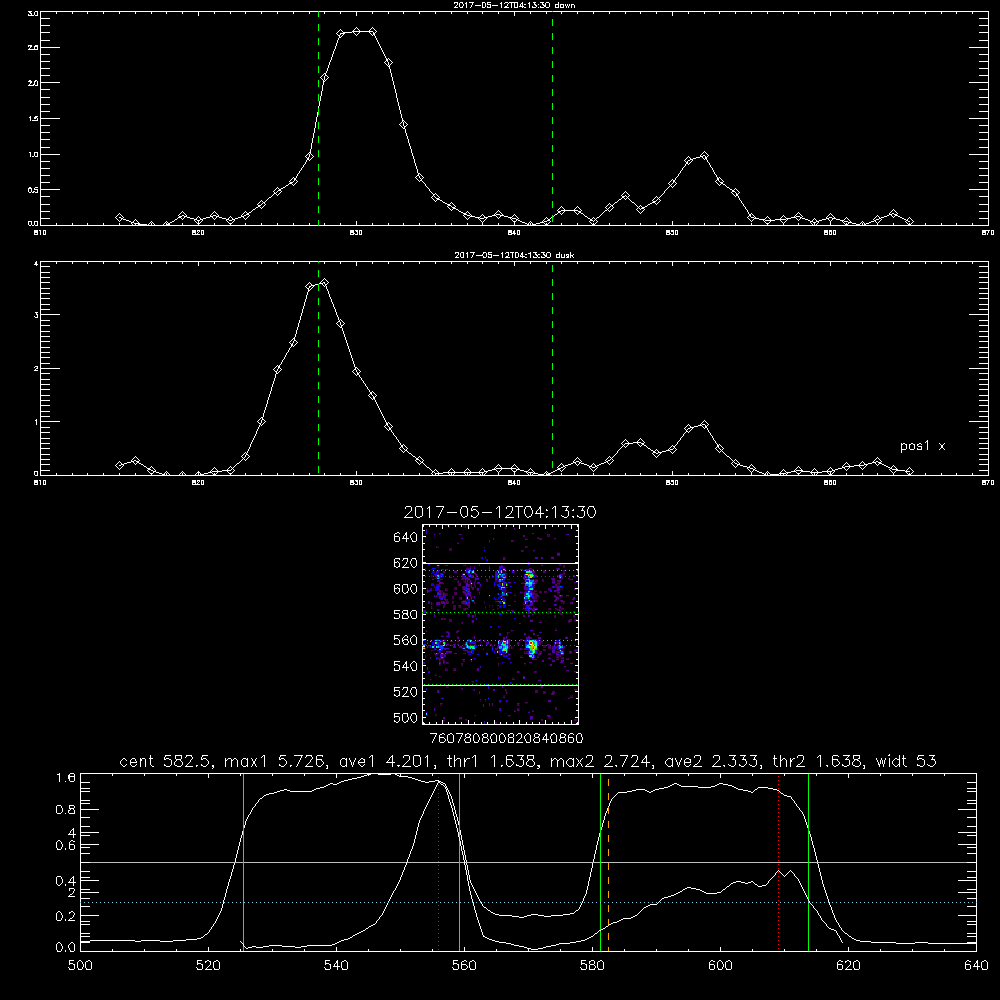Click the green vertical line near 559 in bottom plot

click(x=460, y=862)
